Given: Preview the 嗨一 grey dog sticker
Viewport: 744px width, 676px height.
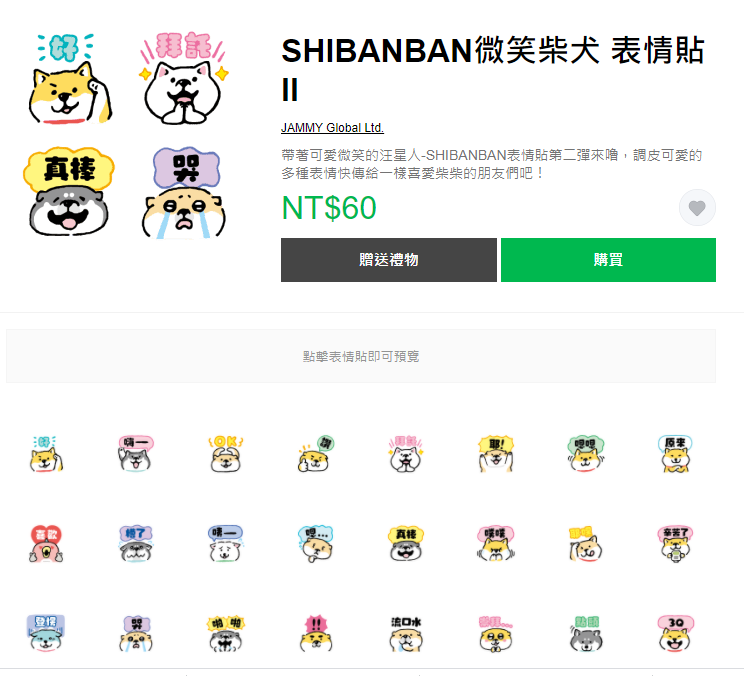Looking at the screenshot, I should coord(136,454).
